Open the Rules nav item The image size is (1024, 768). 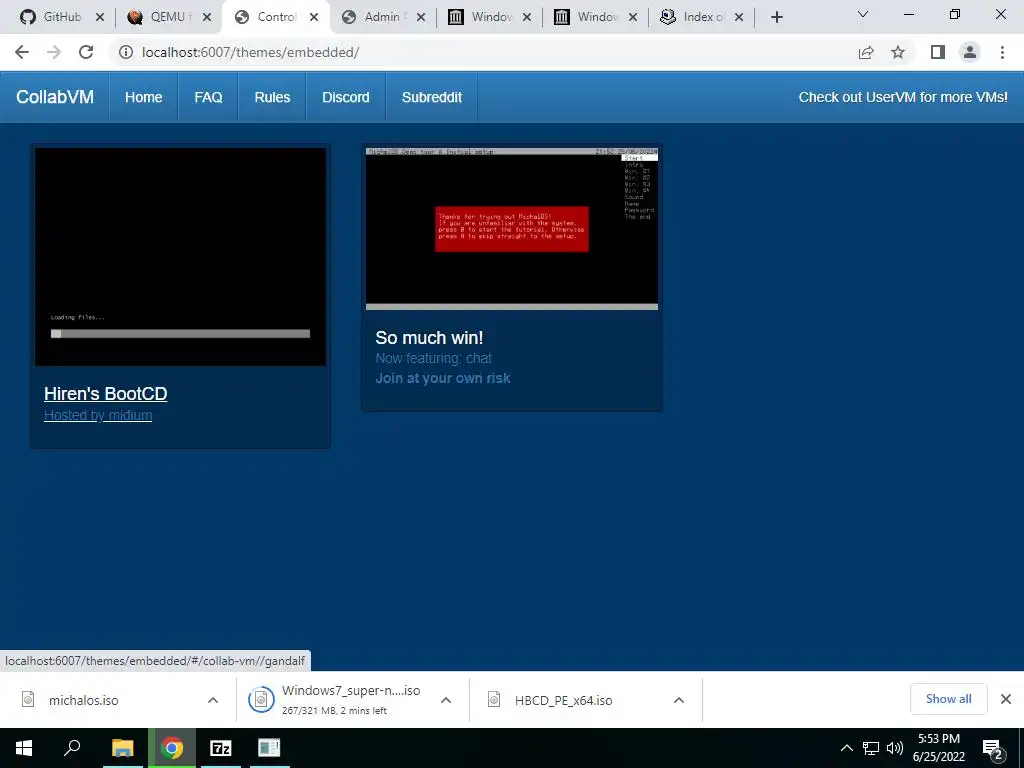tap(272, 97)
